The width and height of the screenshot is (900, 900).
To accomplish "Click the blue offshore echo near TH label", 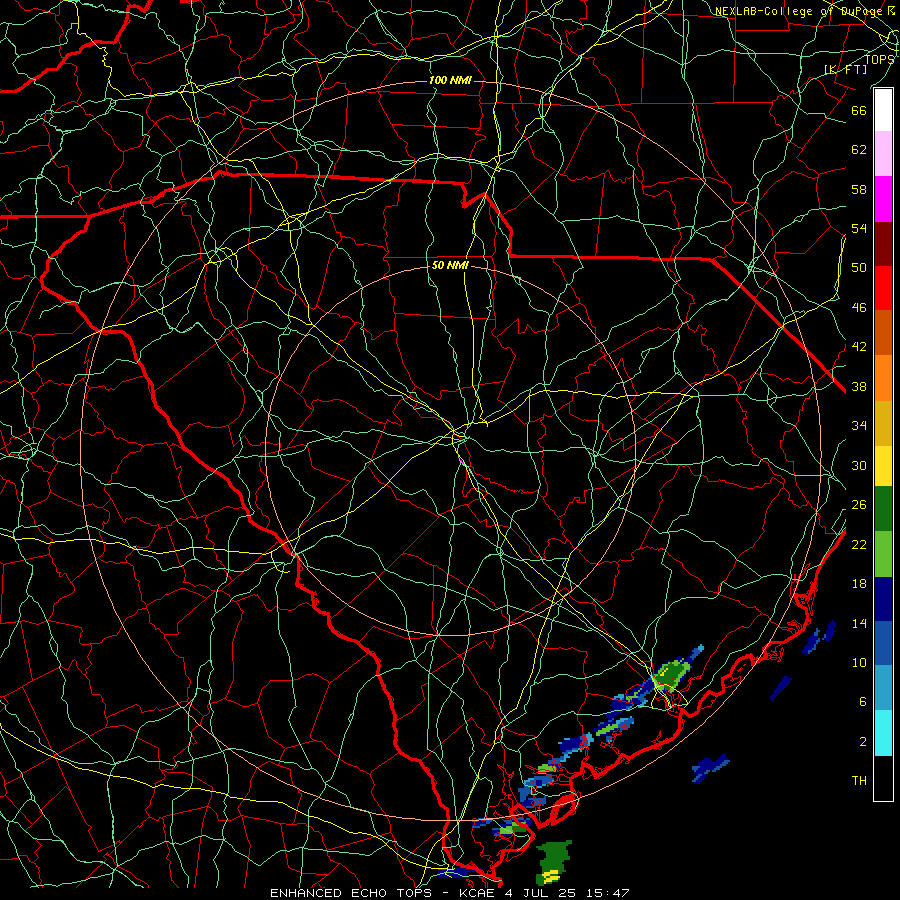I will coord(710,767).
